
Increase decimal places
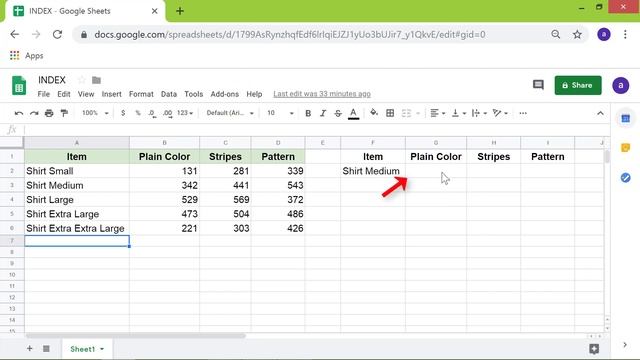(167, 113)
